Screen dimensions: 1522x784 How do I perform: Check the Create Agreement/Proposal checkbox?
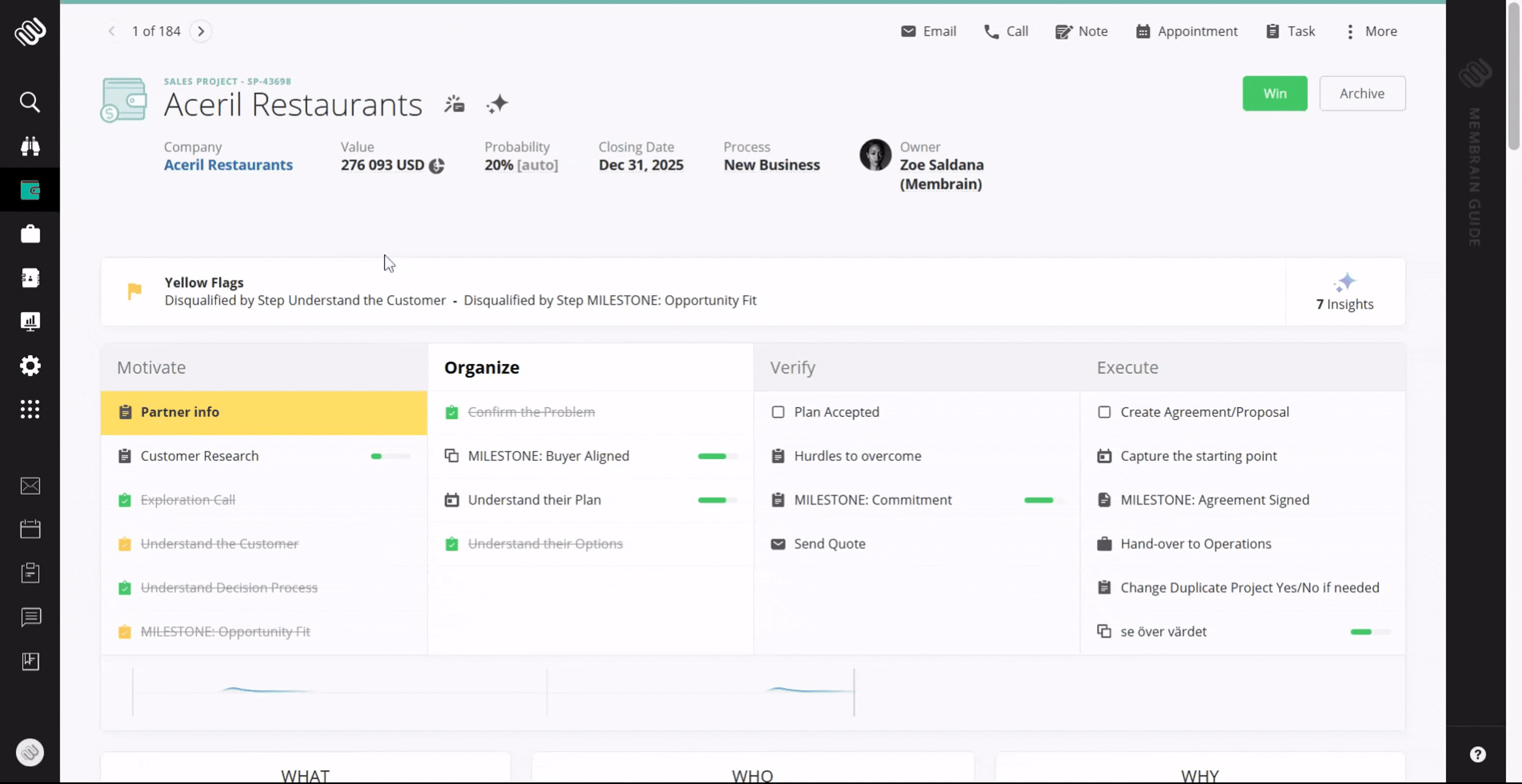1104,412
